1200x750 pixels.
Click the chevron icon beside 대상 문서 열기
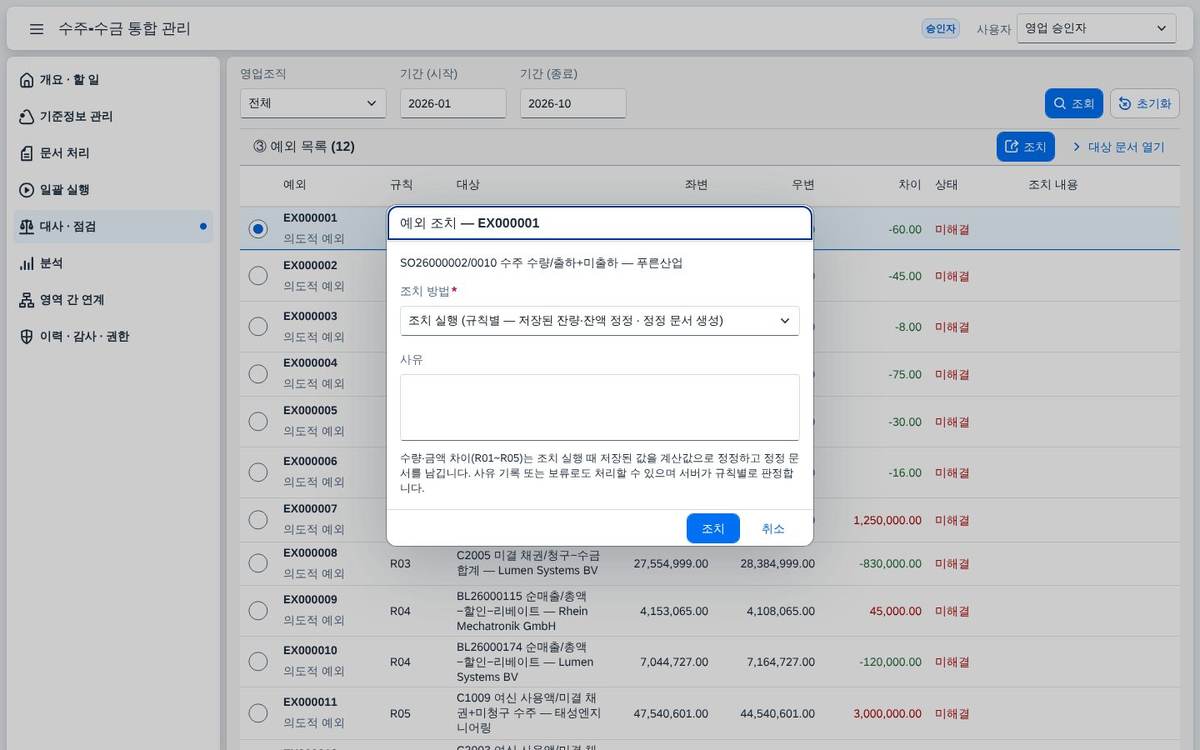tap(1077, 147)
